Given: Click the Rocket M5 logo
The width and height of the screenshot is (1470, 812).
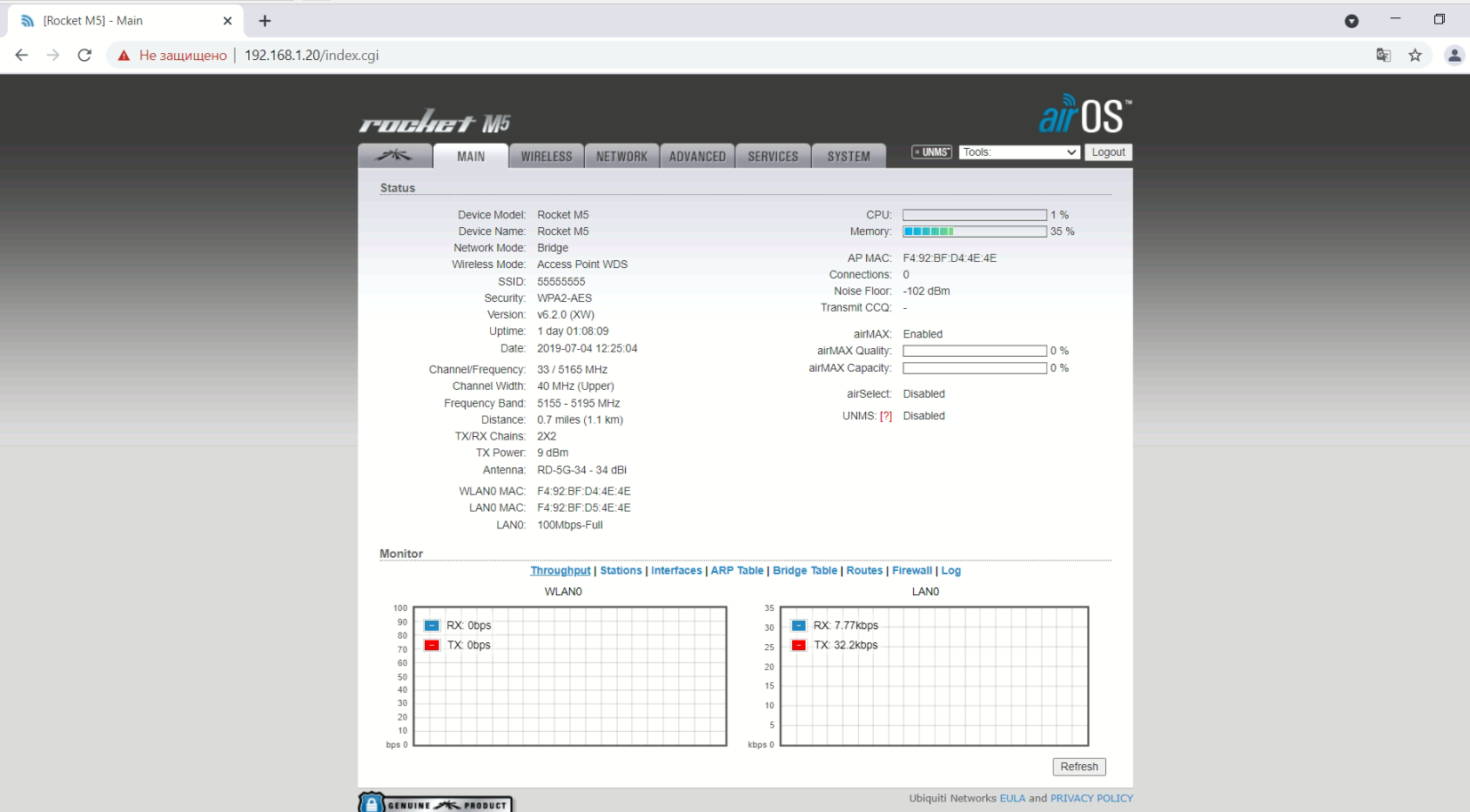Looking at the screenshot, I should pos(434,122).
